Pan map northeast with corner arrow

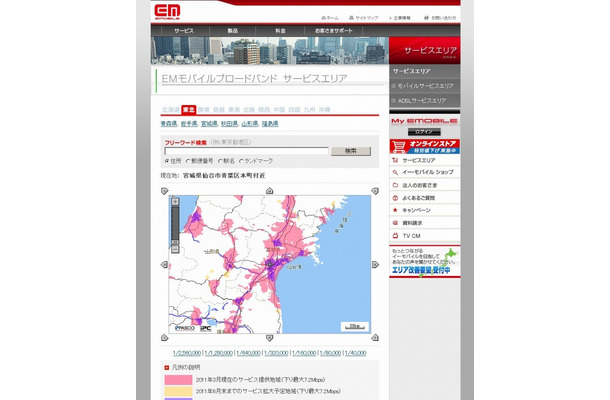pyautogui.click(x=375, y=191)
